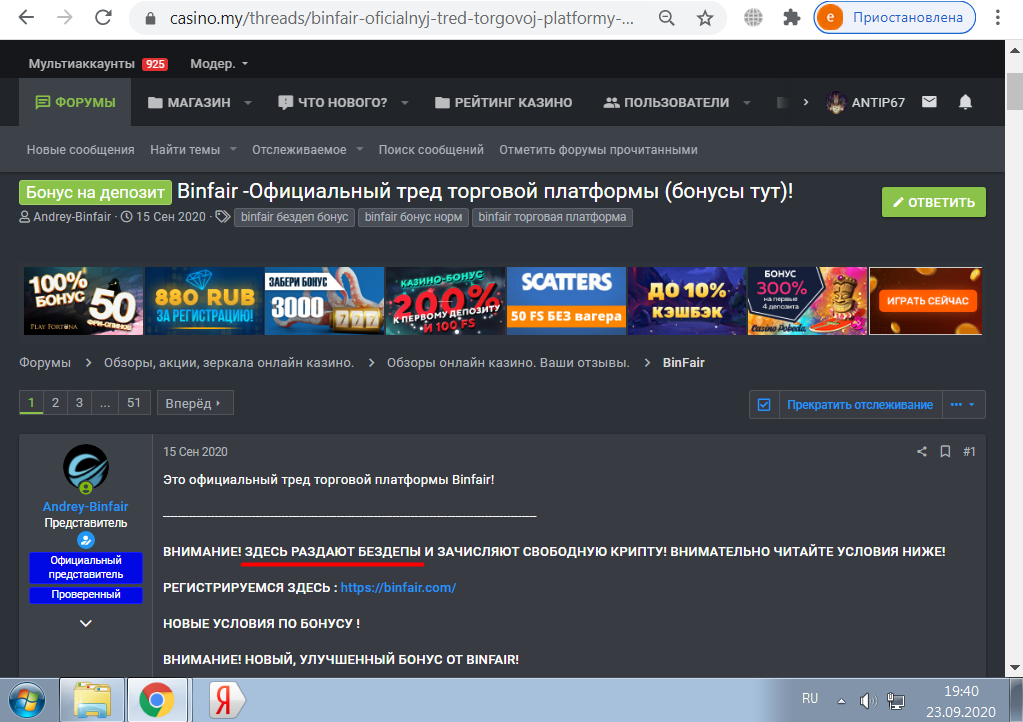Image resolution: width=1023 pixels, height=722 pixels.
Task: Expand the Модер. dropdown
Action: pos(219,64)
